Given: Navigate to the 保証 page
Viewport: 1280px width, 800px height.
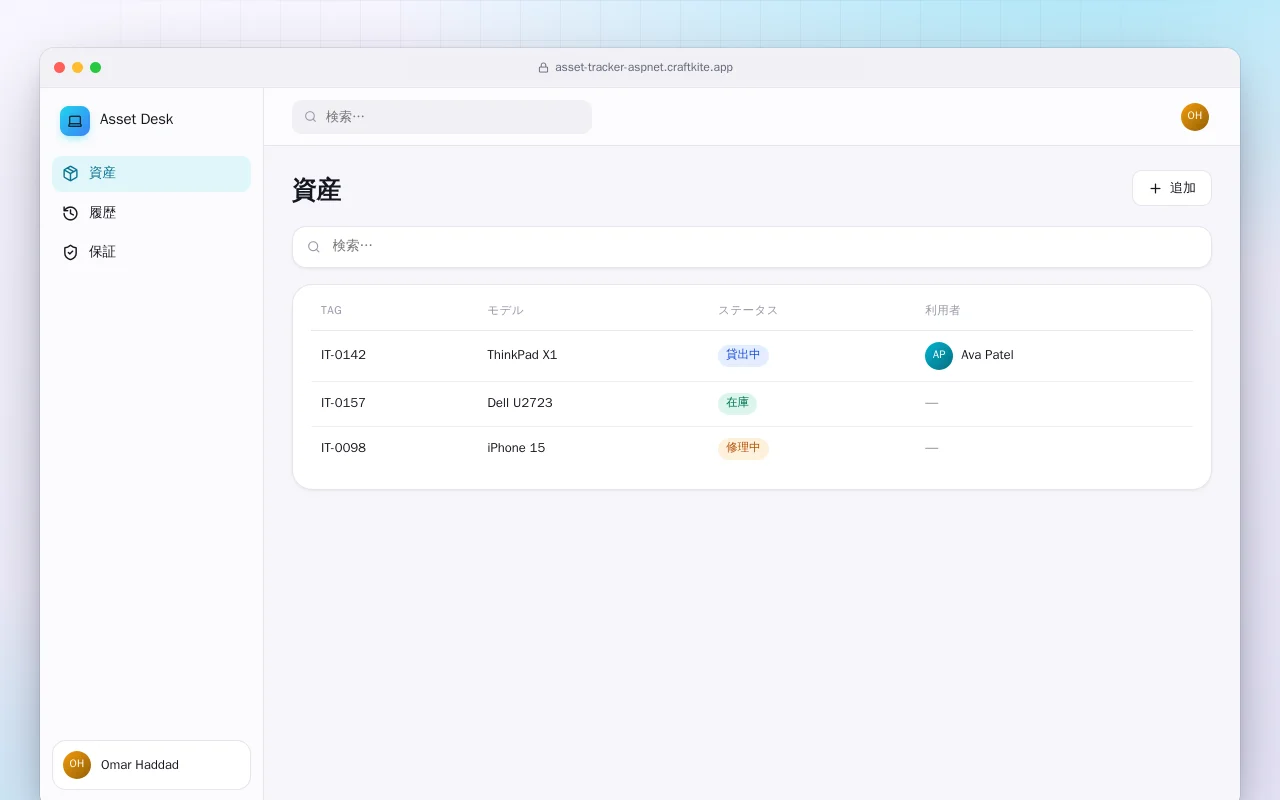Looking at the screenshot, I should click(152, 252).
